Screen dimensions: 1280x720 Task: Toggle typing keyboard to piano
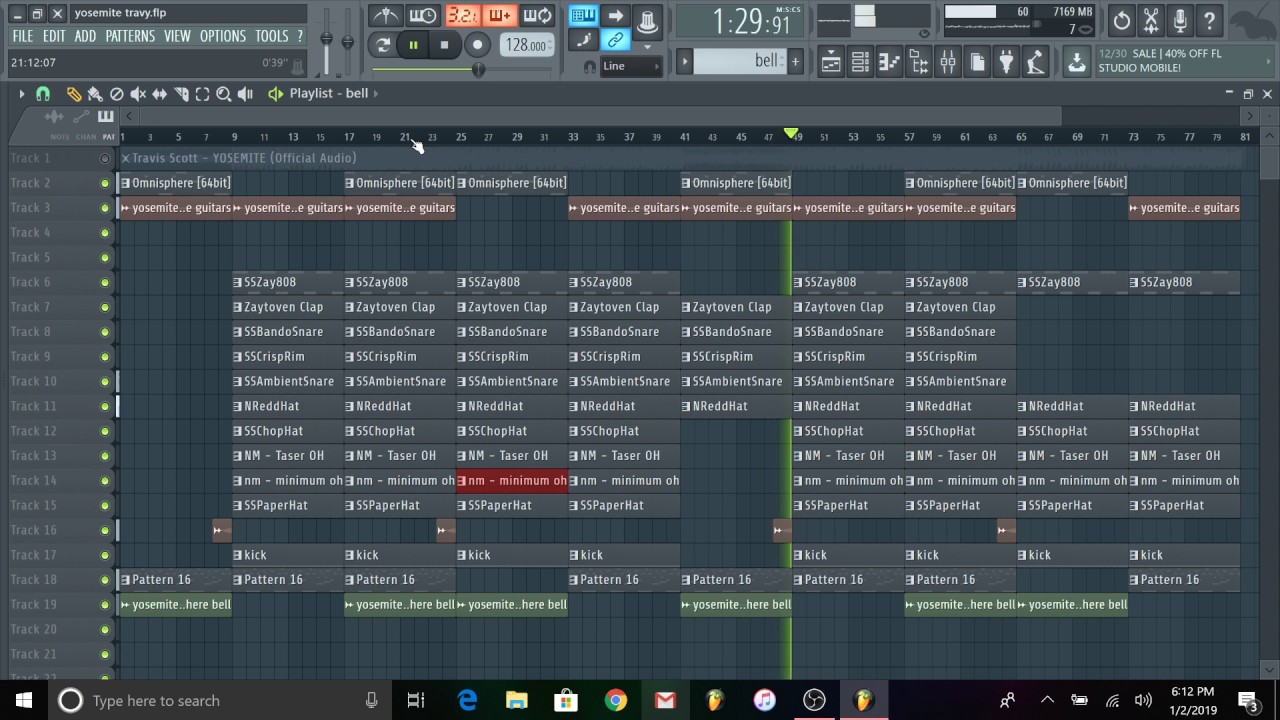pyautogui.click(x=584, y=16)
